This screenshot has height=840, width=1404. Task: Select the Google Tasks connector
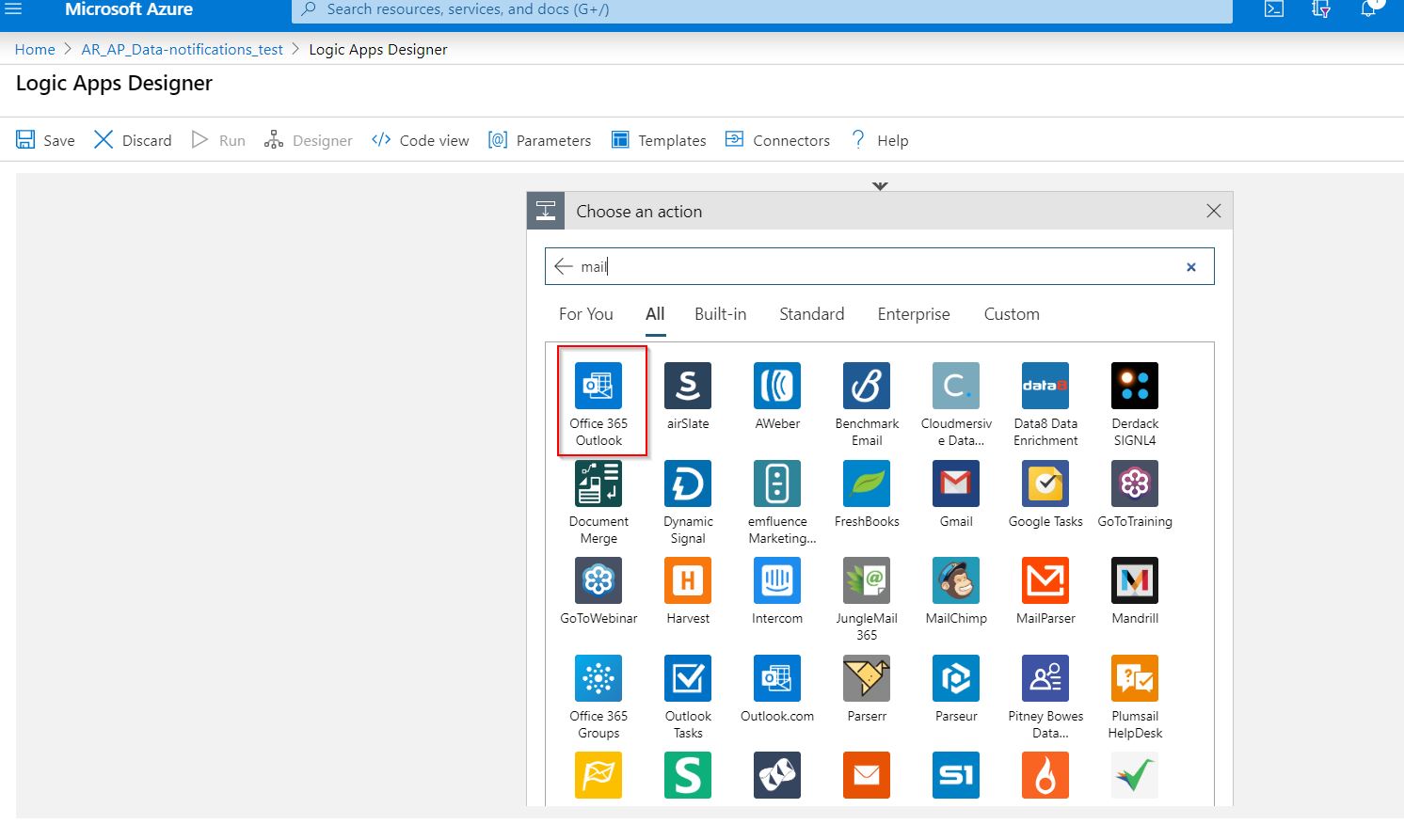point(1045,494)
